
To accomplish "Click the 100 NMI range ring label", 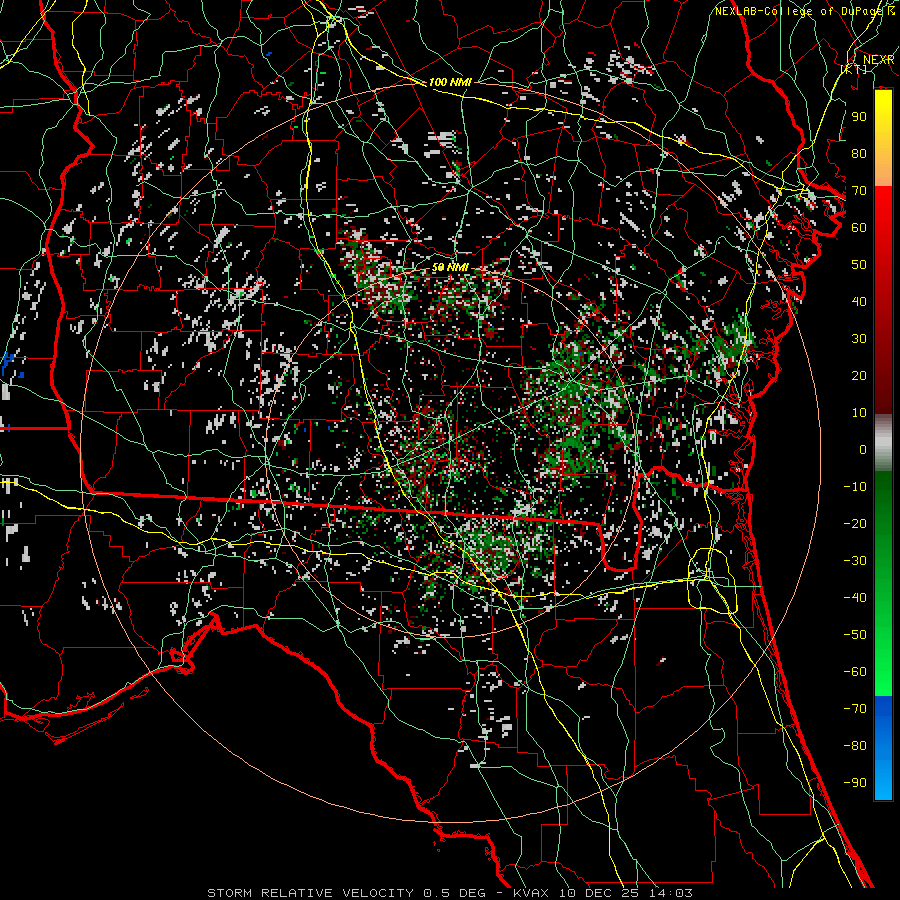I will click(x=450, y=82).
